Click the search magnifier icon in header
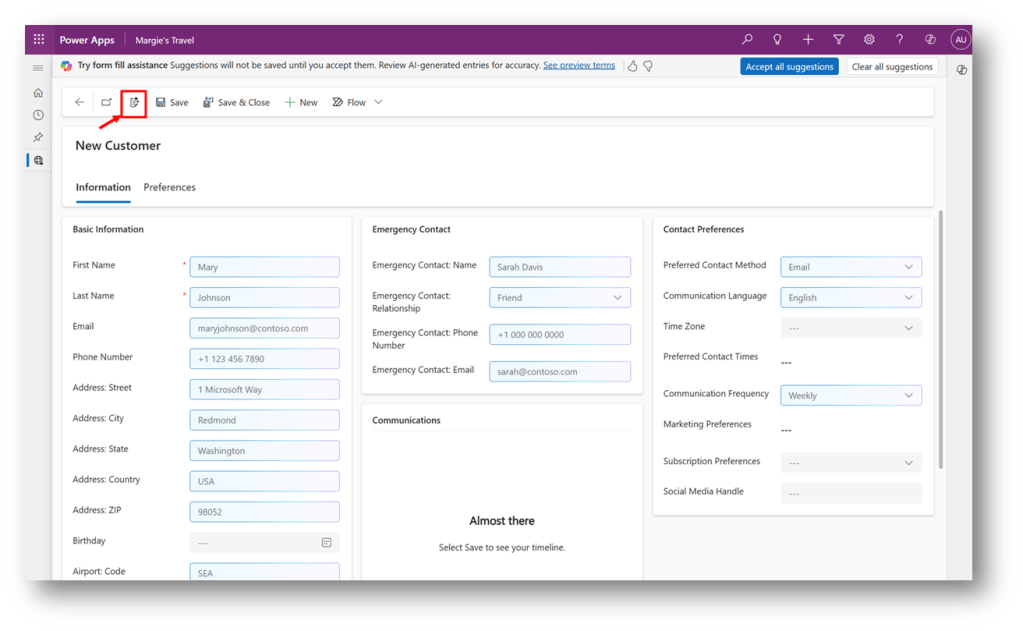 click(747, 40)
